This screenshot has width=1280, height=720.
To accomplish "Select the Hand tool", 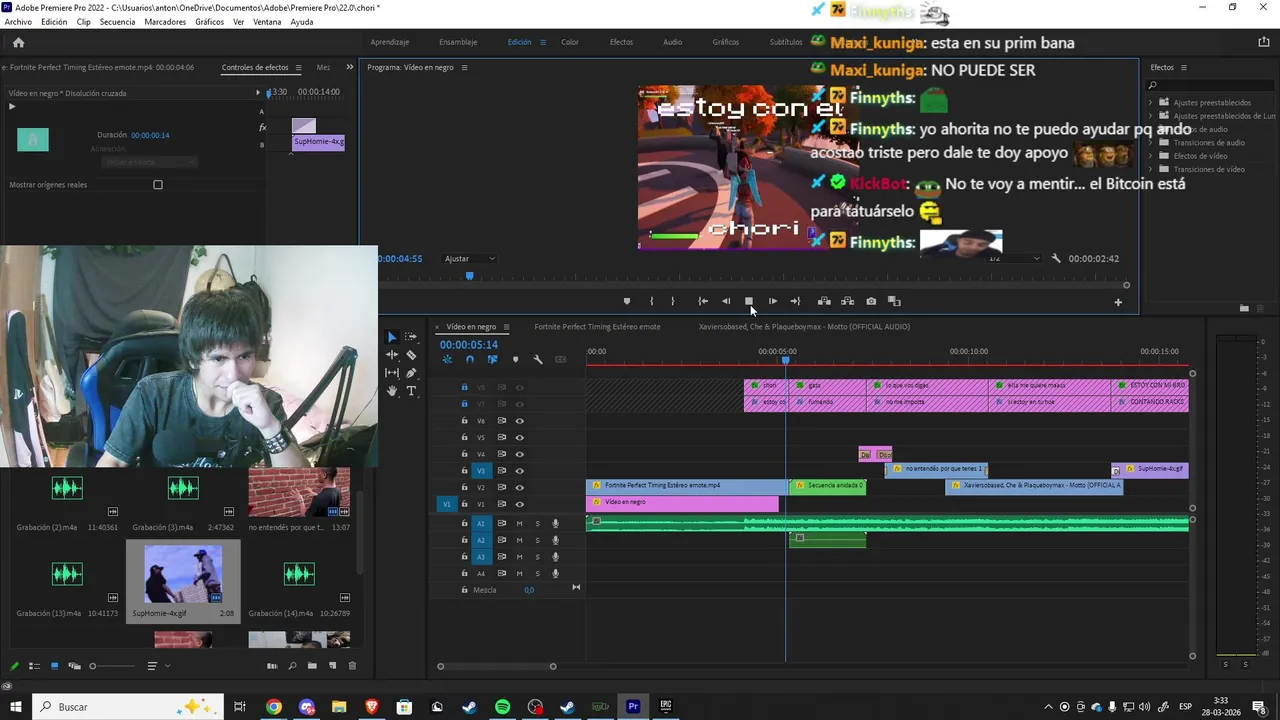I will (392, 391).
